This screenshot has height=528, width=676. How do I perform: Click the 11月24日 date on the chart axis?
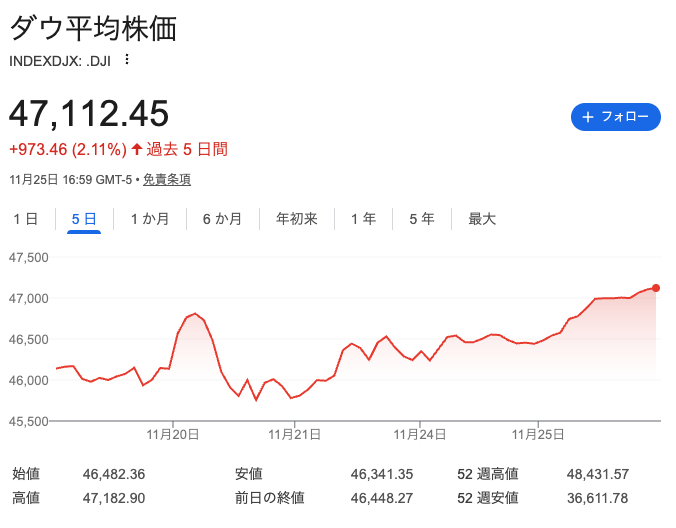(x=419, y=435)
